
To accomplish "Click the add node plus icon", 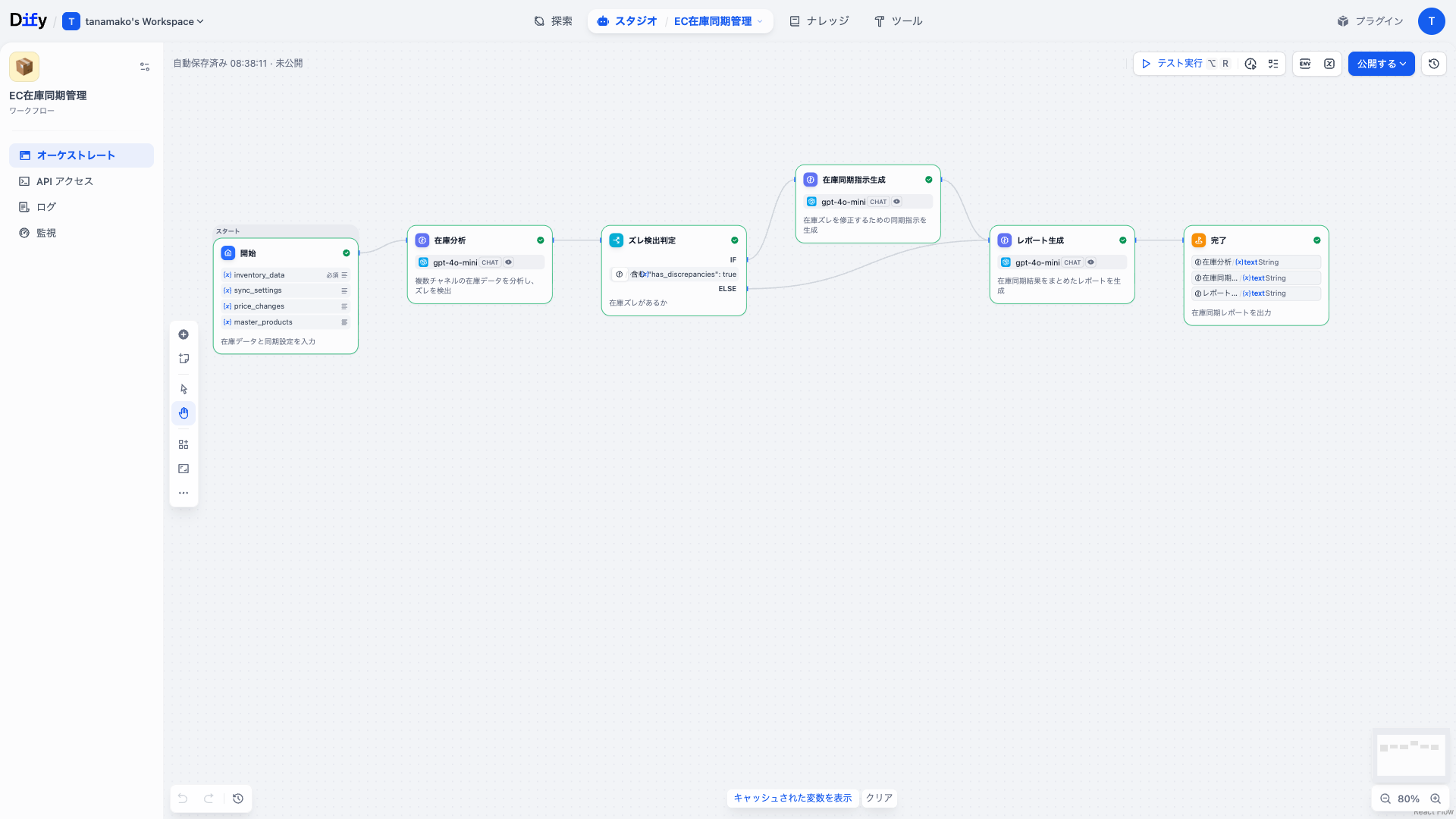I will point(184,334).
